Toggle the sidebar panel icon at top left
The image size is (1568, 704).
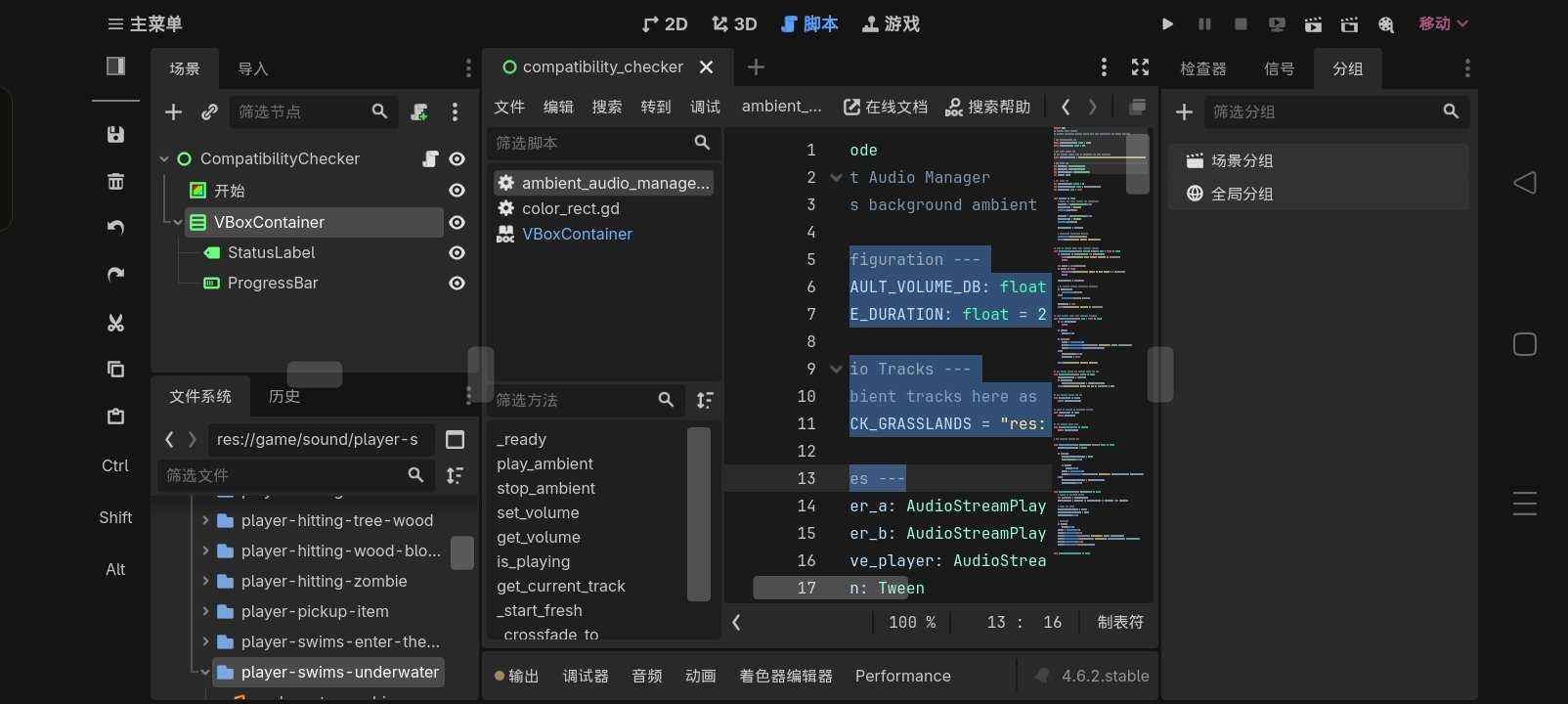click(115, 66)
